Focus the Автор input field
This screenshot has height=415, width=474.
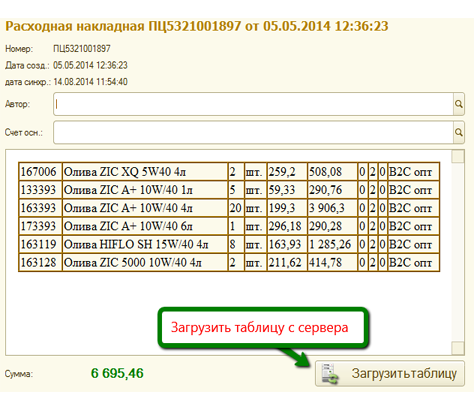click(253, 104)
